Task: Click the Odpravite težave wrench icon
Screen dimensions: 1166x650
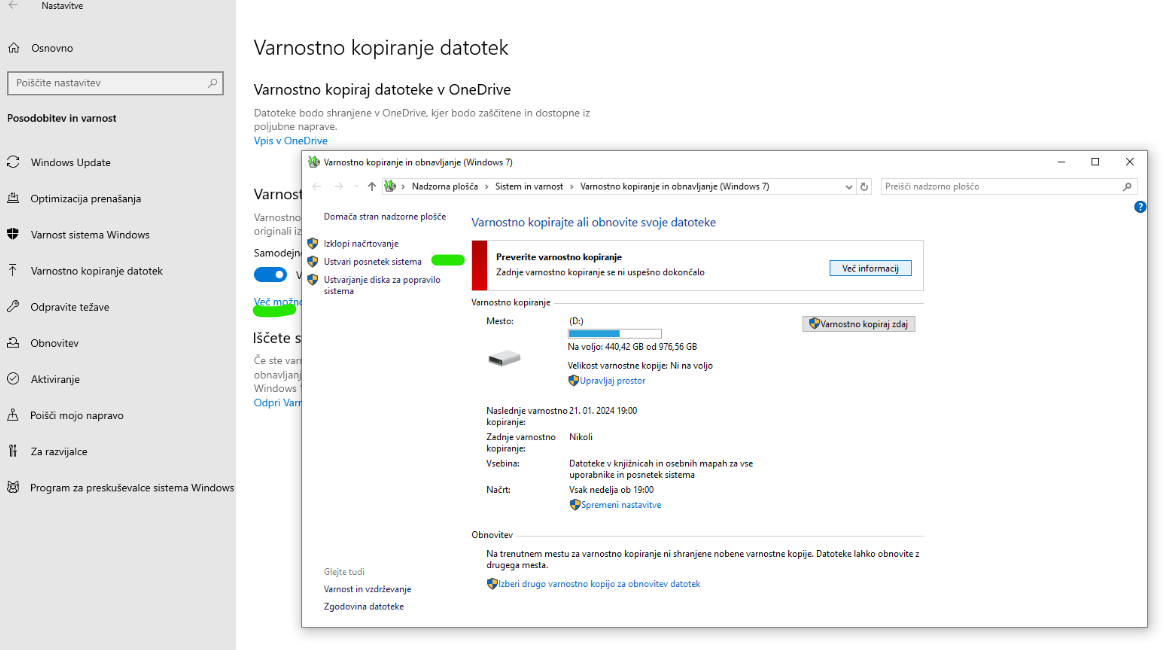Action: (13, 306)
